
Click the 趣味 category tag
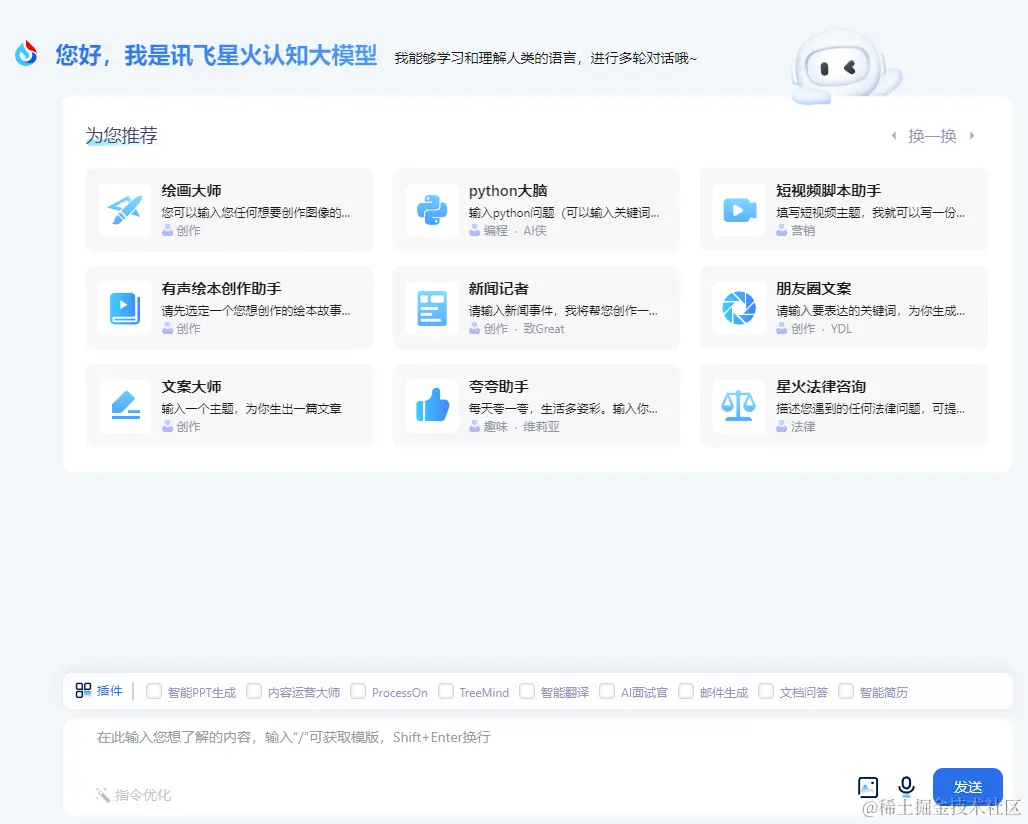tap(496, 427)
